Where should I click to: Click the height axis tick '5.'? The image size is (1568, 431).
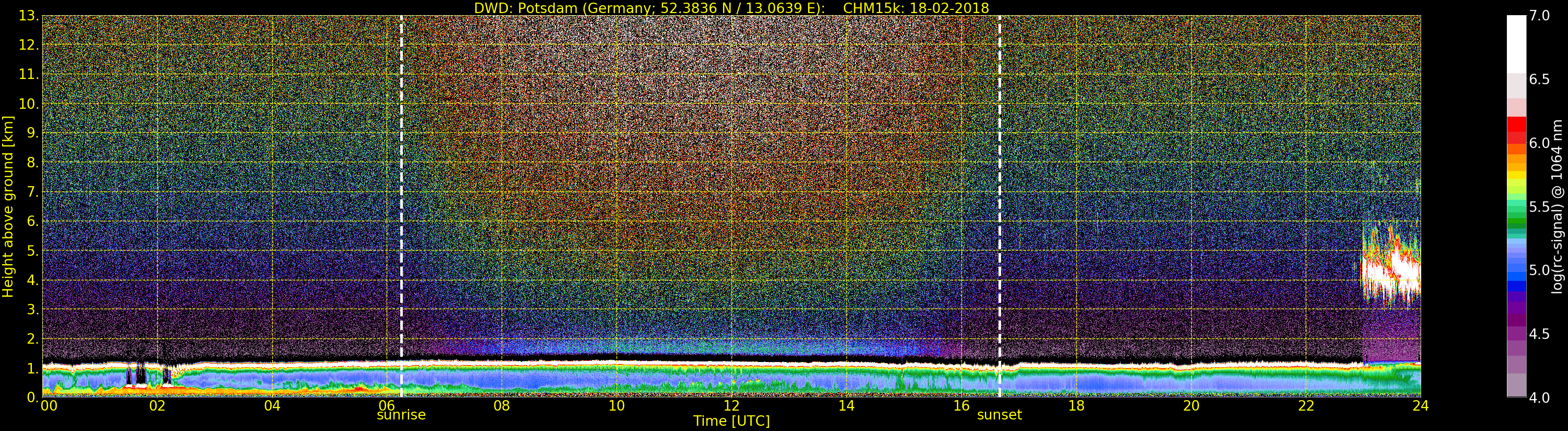point(33,251)
